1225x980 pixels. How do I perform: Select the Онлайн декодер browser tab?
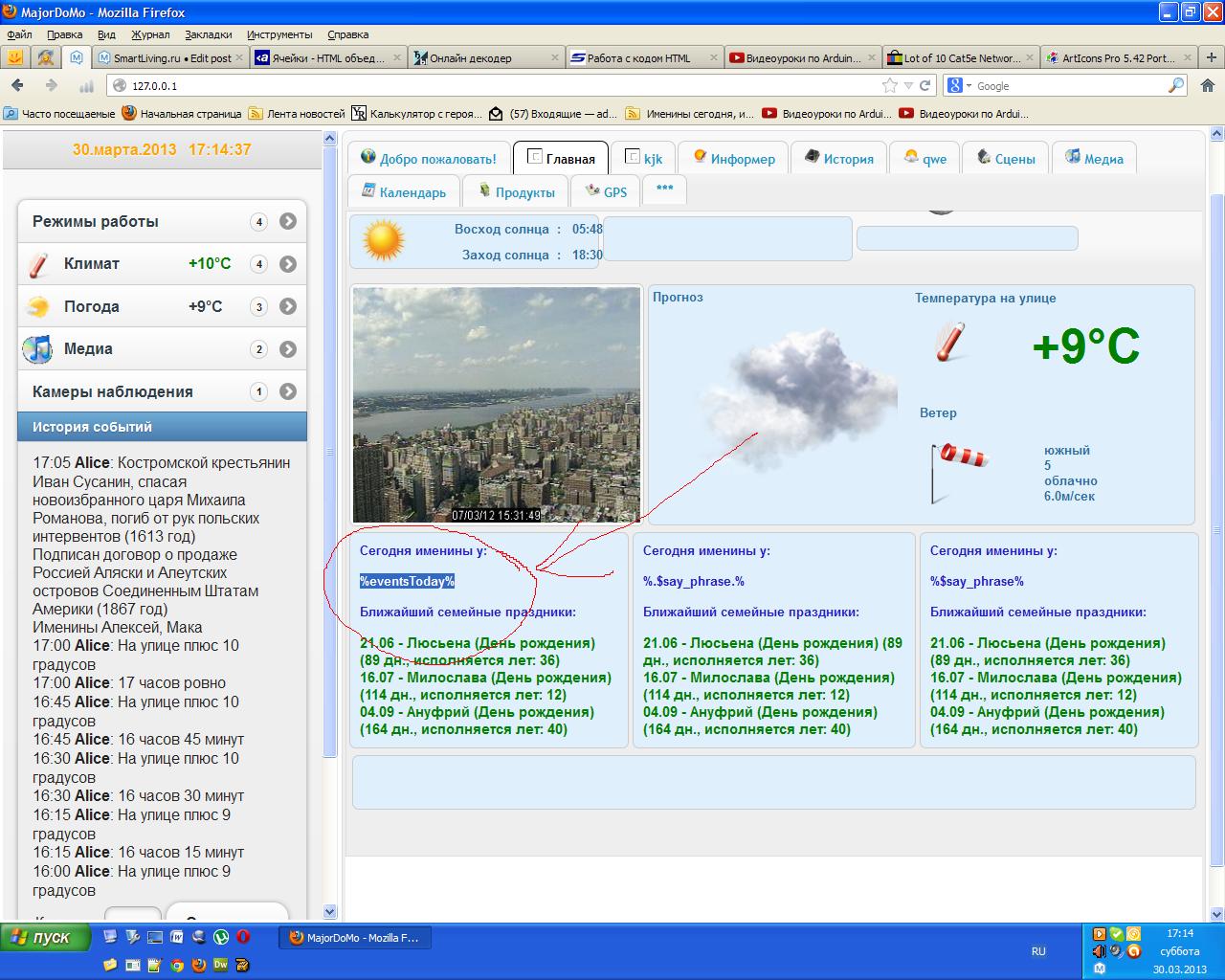[x=471, y=58]
